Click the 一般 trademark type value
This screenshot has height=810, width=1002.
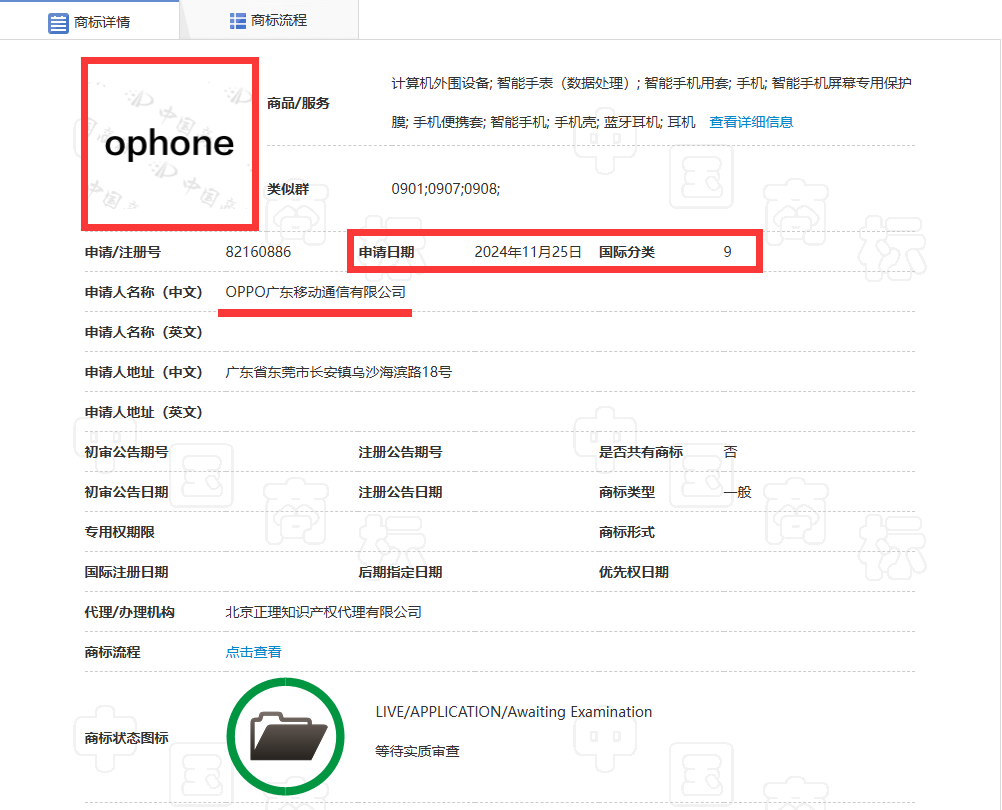(x=737, y=493)
